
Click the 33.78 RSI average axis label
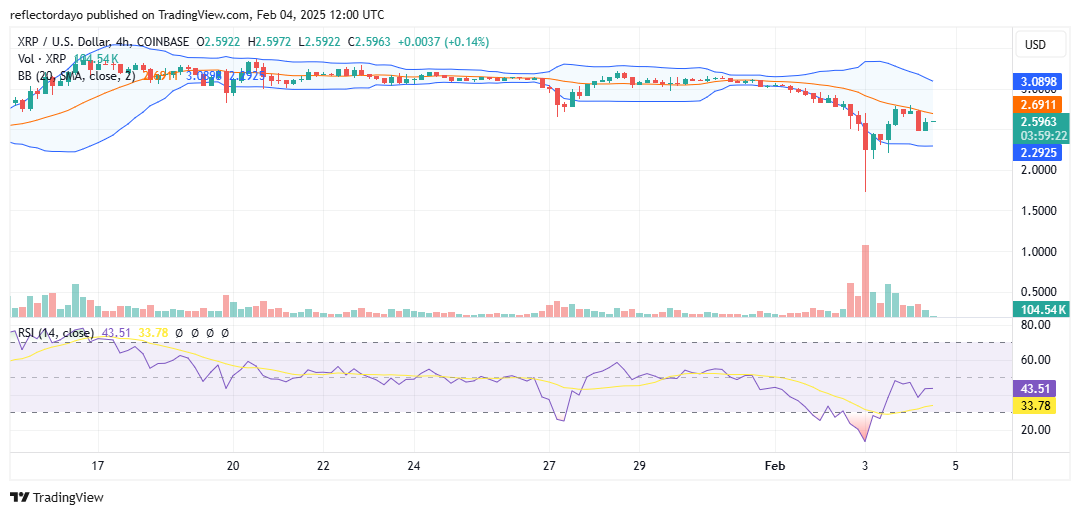pos(1037,406)
